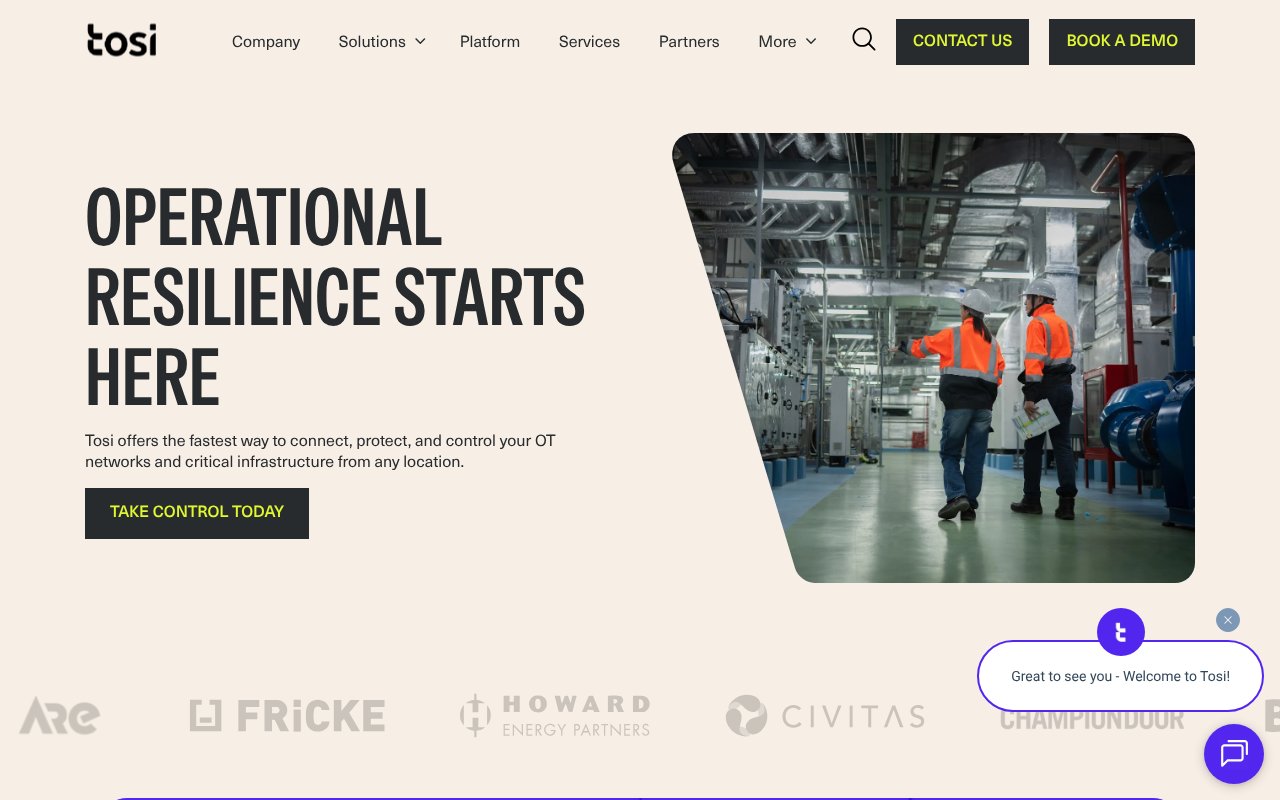1280x800 pixels.
Task: Click the chevron next to Solutions
Action: click(420, 41)
